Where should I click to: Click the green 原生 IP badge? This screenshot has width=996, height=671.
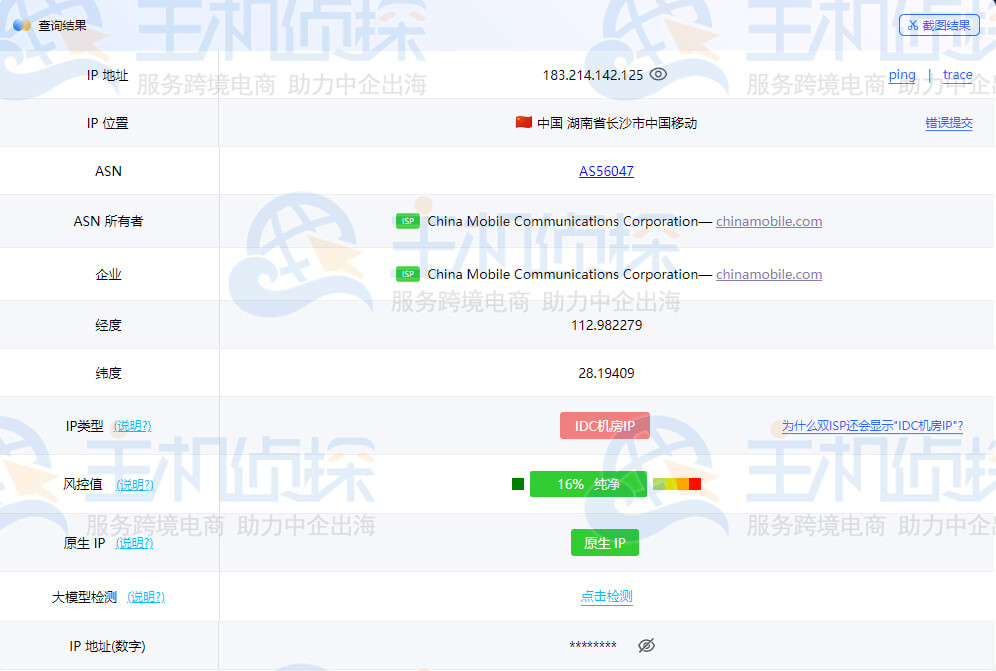604,542
